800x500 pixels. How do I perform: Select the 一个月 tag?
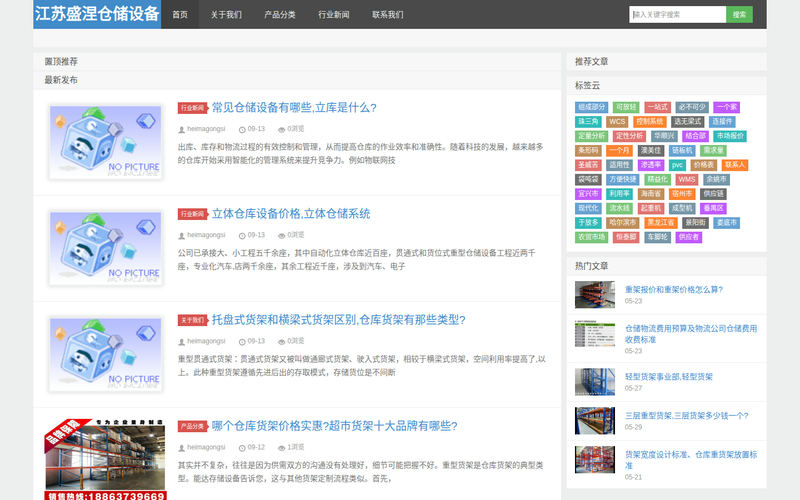[620, 151]
